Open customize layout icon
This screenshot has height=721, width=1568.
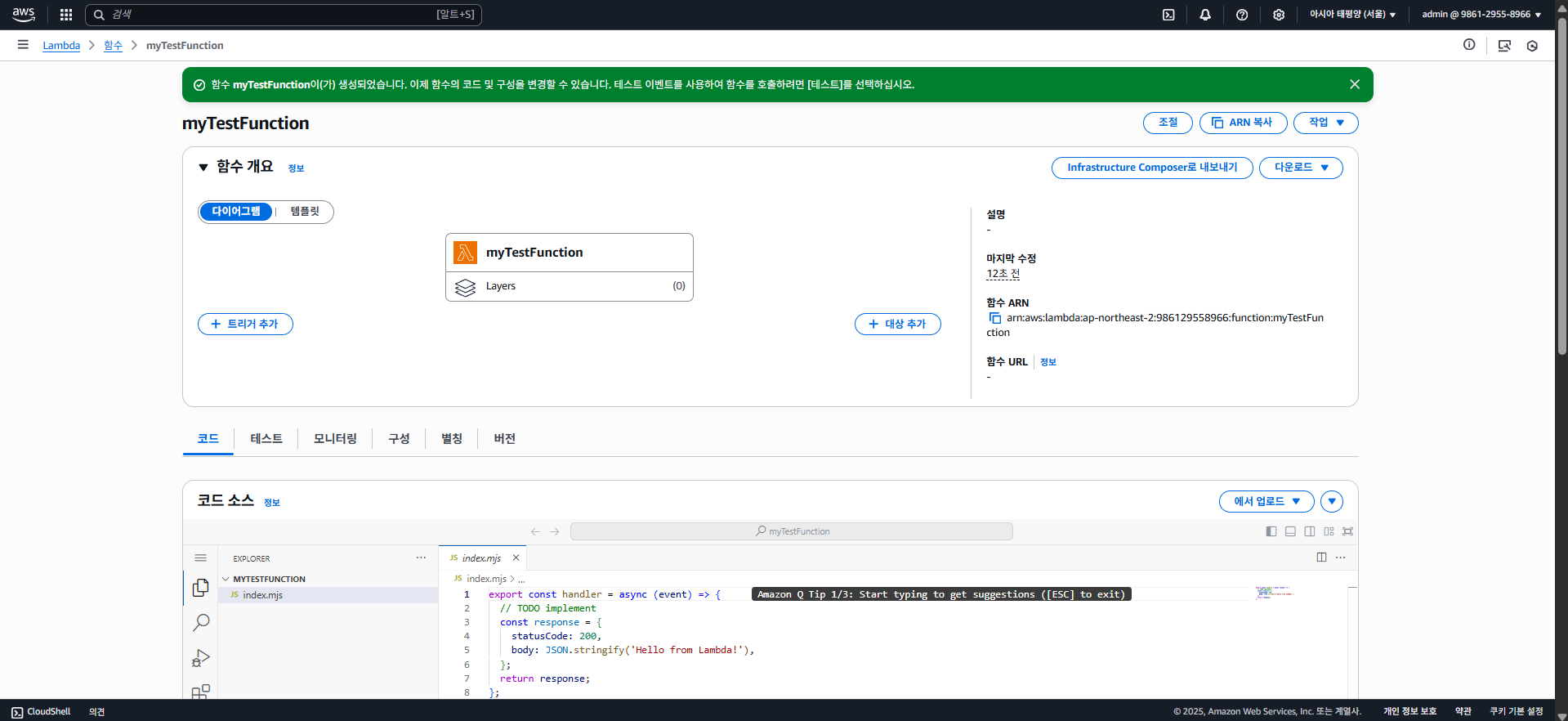coord(1329,531)
